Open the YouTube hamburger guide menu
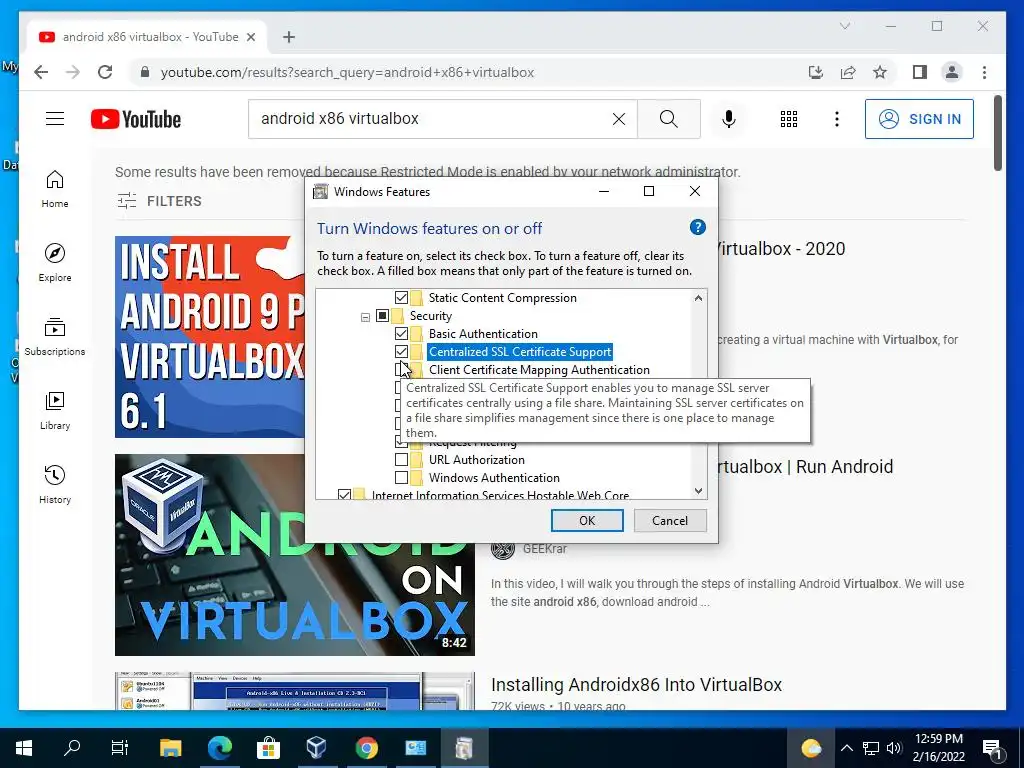The width and height of the screenshot is (1024, 768). (x=55, y=119)
